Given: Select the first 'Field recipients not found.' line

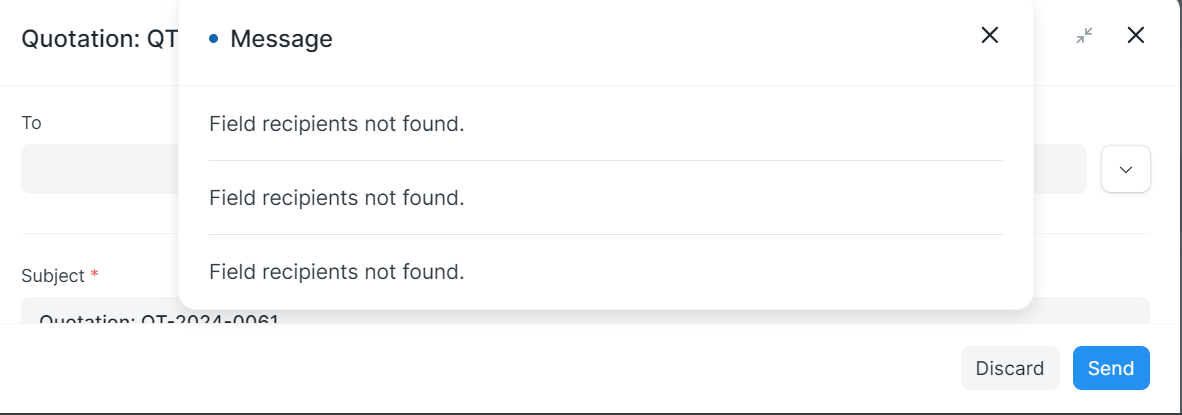Looking at the screenshot, I should click(x=336, y=124).
